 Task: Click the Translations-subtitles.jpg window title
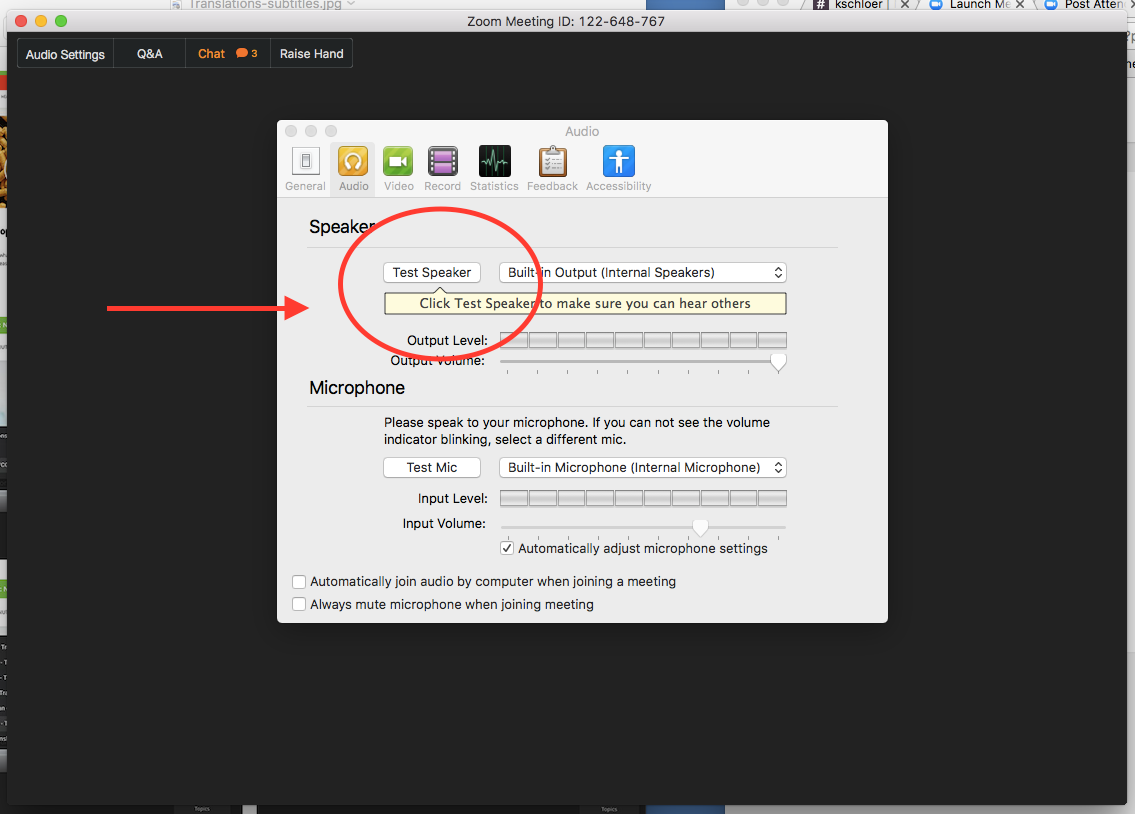(264, 4)
